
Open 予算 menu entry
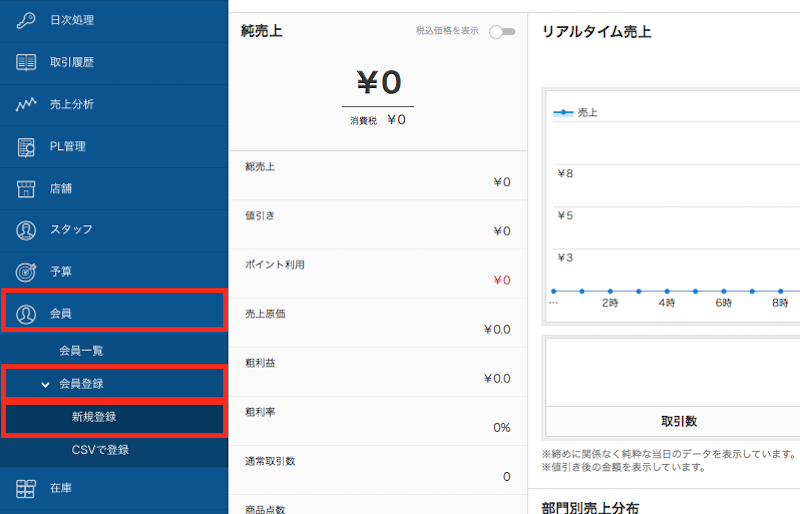coord(114,272)
